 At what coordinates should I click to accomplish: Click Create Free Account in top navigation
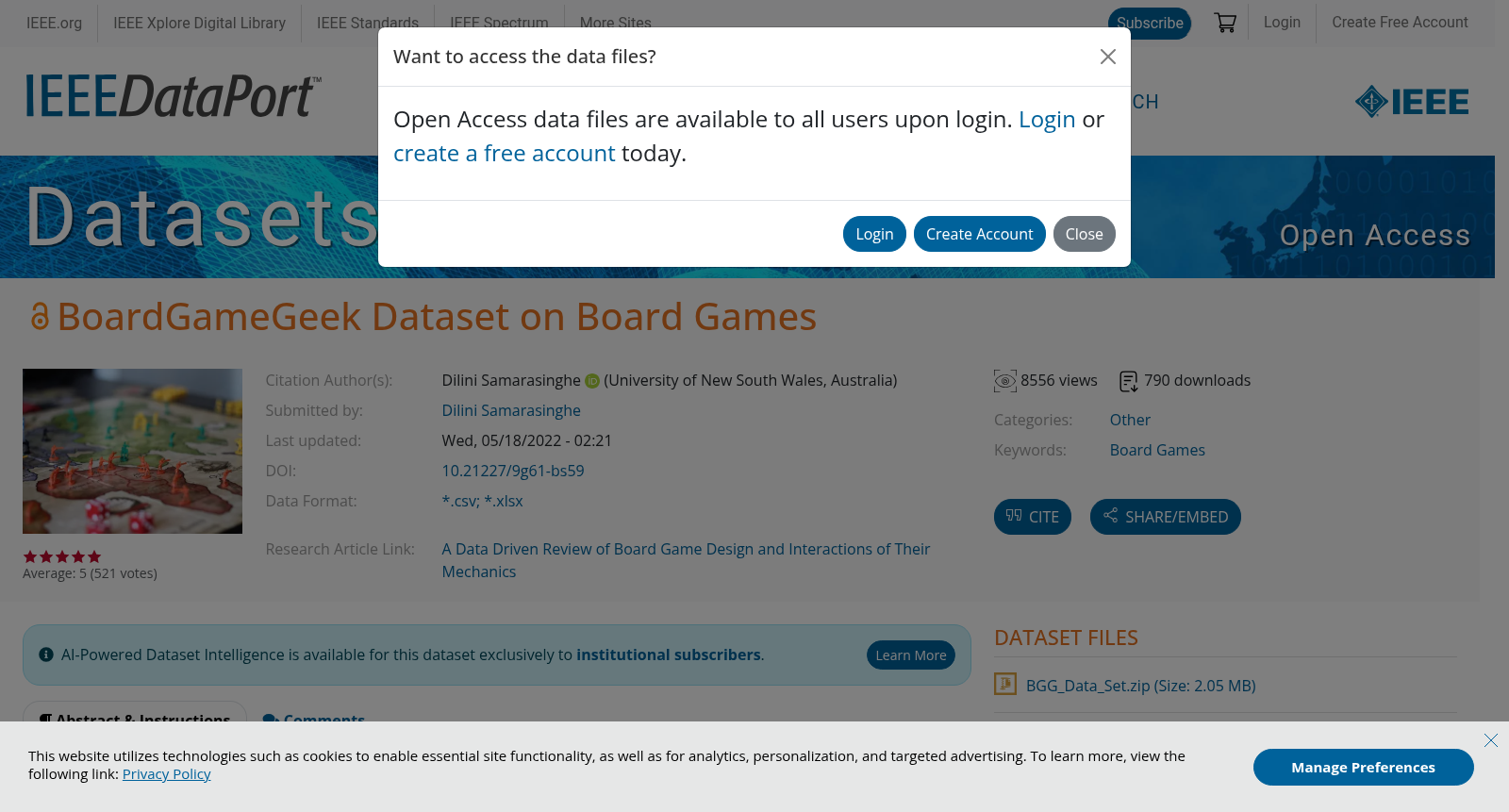tap(1400, 22)
